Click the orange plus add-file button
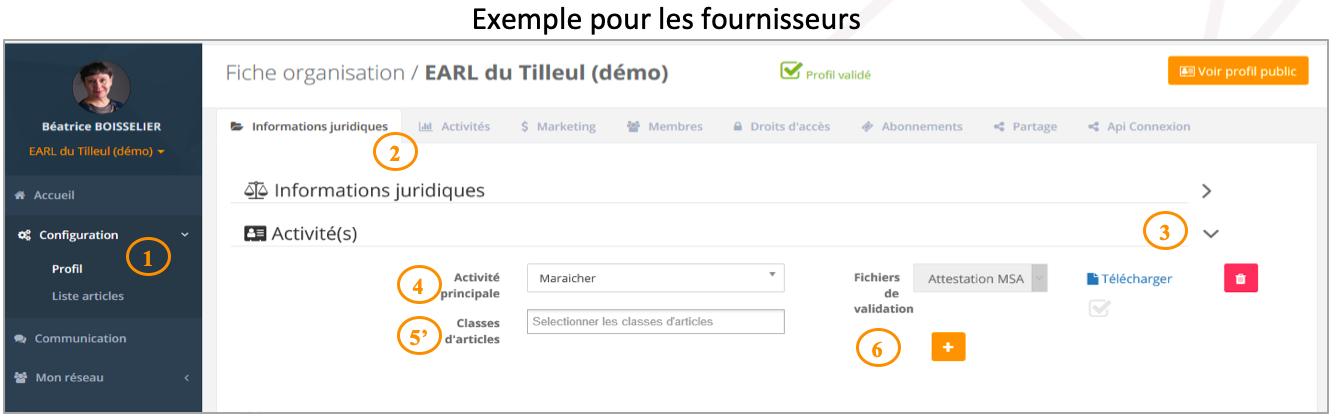1334x419 pixels. click(x=948, y=346)
